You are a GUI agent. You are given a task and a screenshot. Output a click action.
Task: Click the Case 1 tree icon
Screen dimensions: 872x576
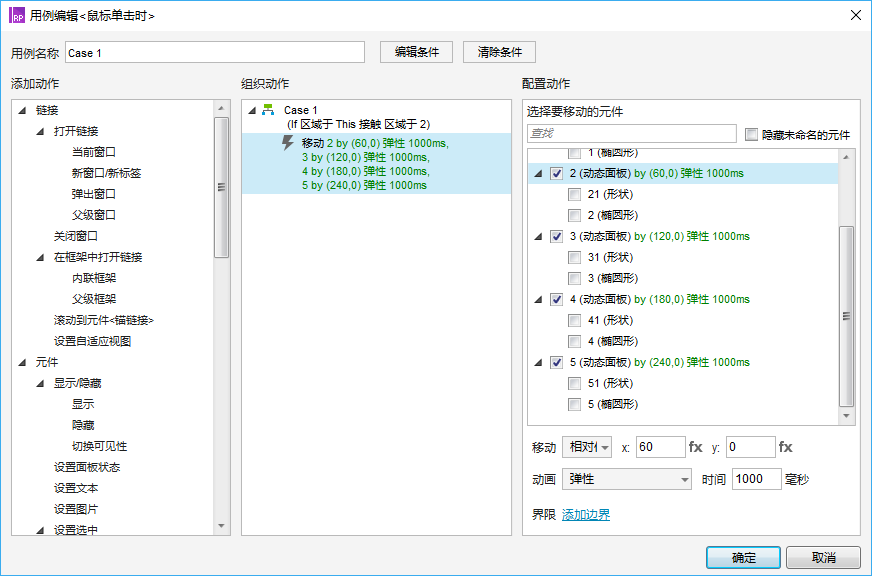pos(268,111)
